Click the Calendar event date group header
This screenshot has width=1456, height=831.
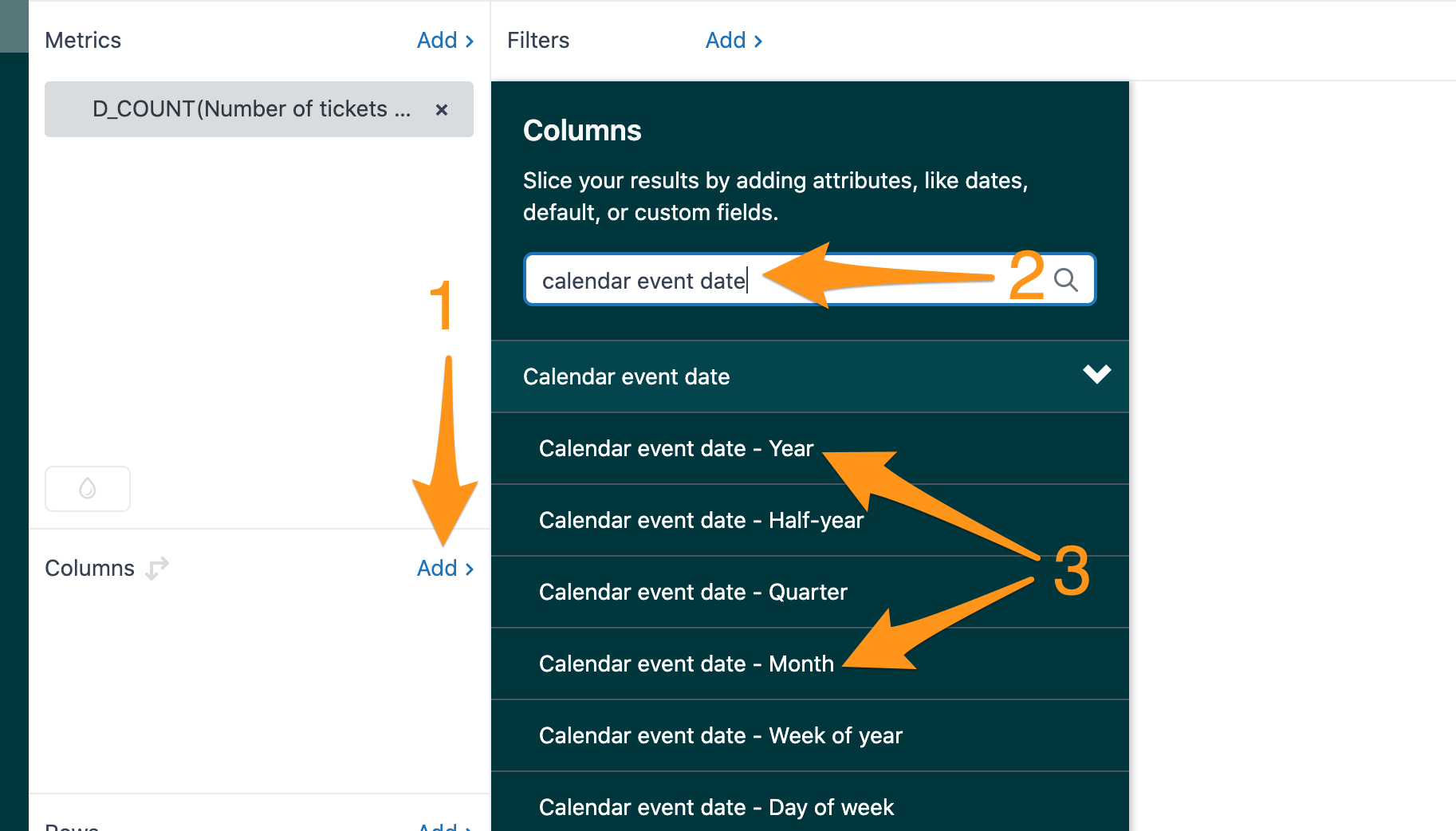tap(810, 376)
